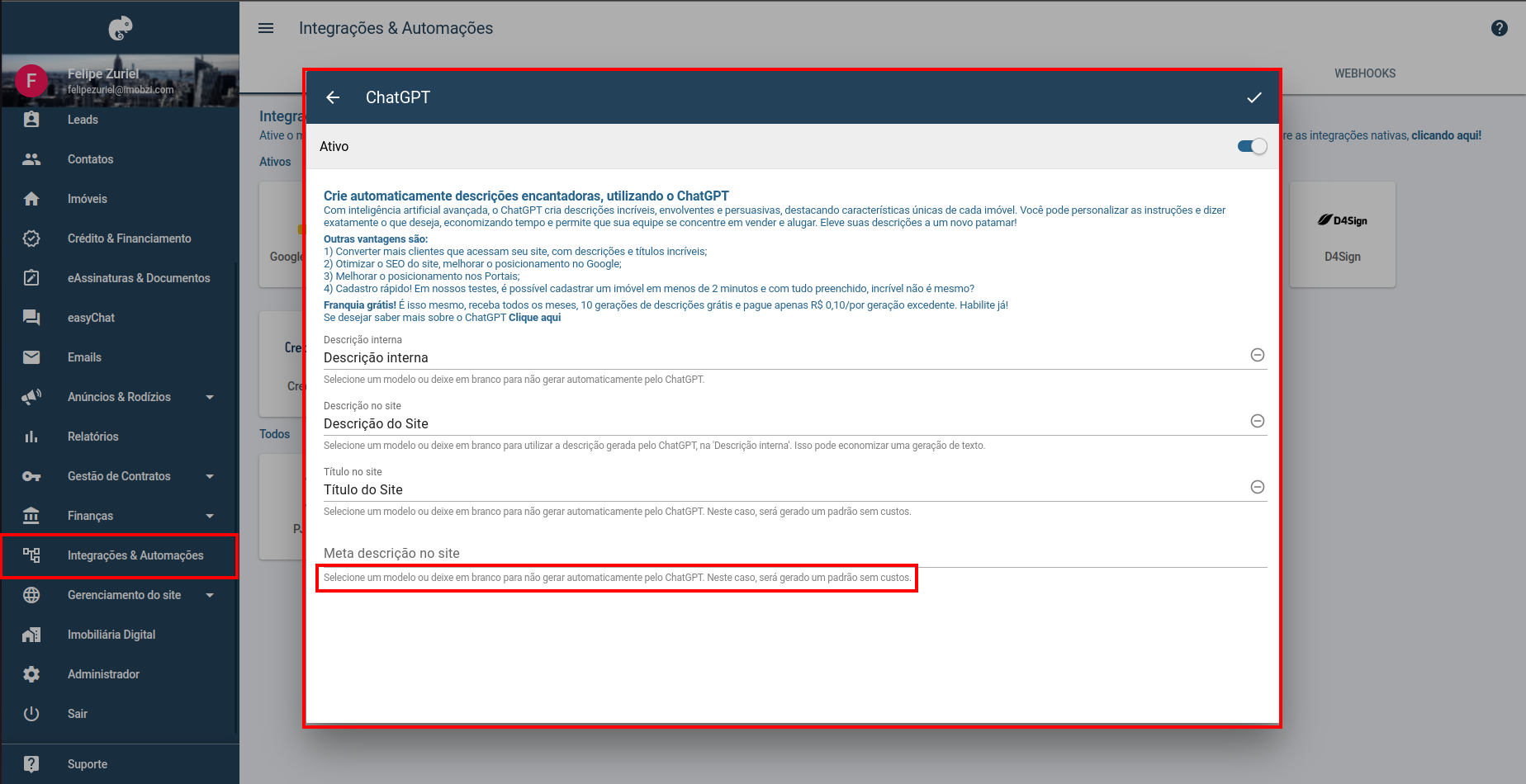The height and width of the screenshot is (784, 1526).
Task: Open Imobiliária Digital in the sidebar
Action: tap(120, 635)
